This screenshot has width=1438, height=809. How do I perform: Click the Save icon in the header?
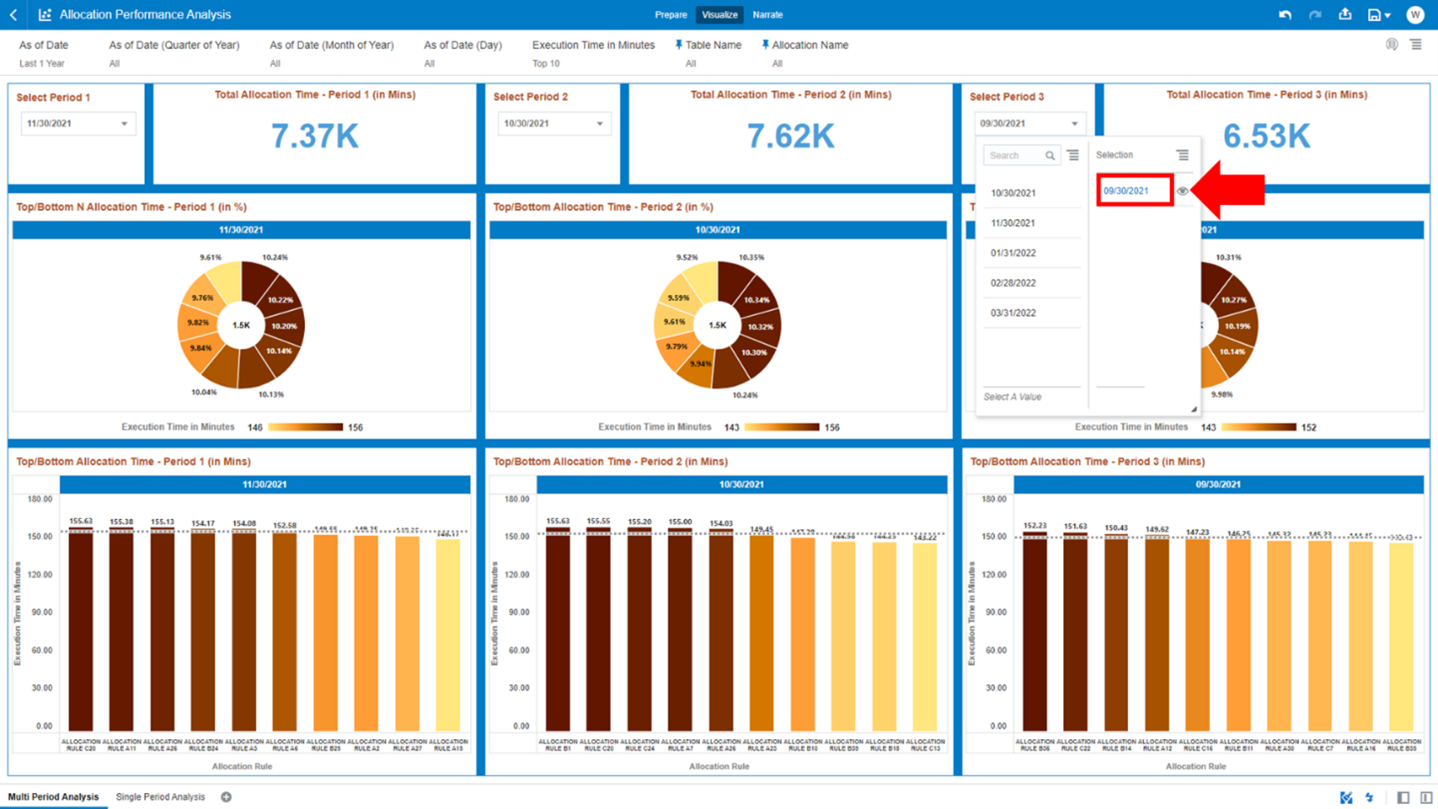[x=1372, y=14]
